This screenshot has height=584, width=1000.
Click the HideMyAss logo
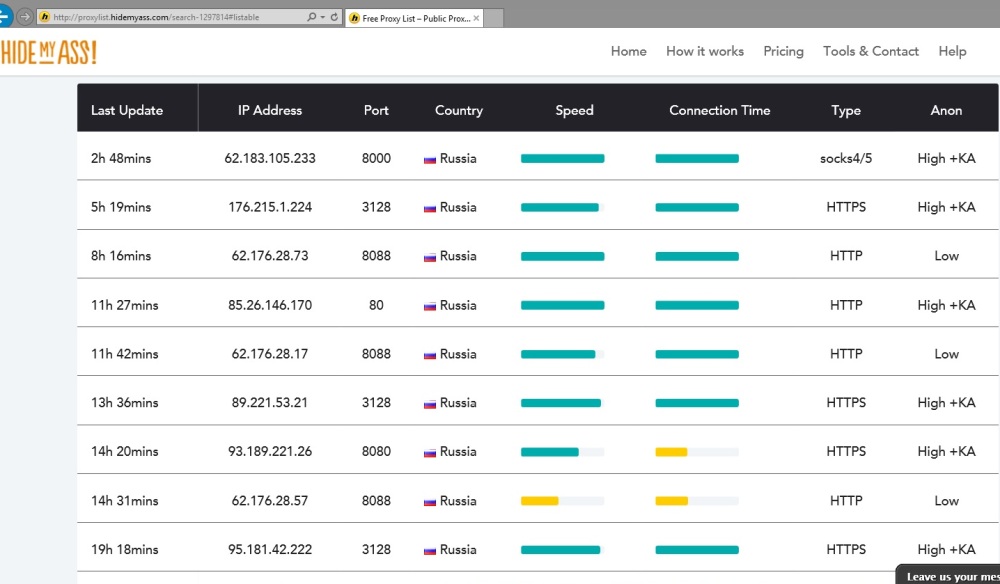[x=48, y=52]
